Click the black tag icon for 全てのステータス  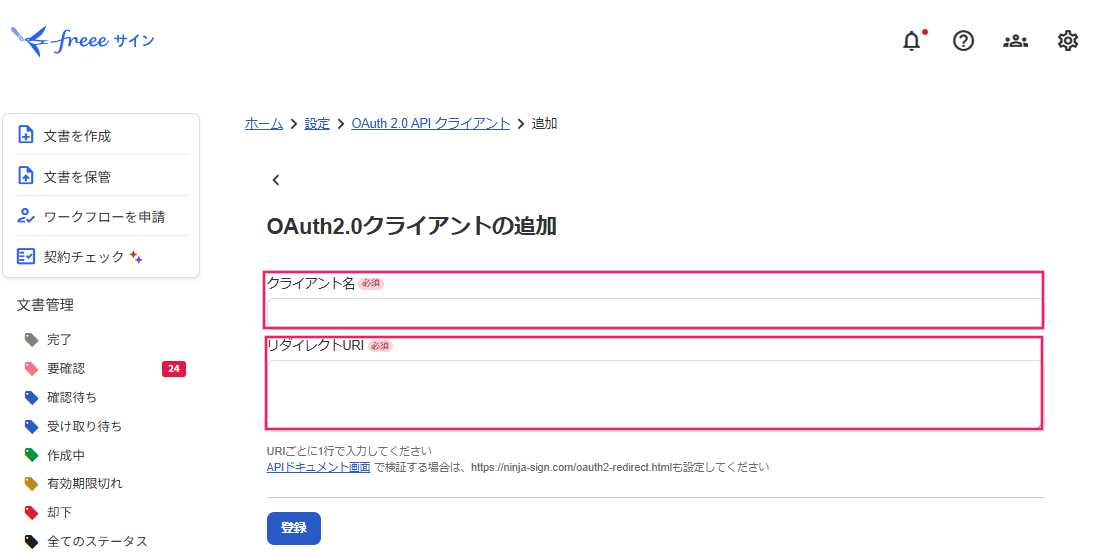[31, 541]
